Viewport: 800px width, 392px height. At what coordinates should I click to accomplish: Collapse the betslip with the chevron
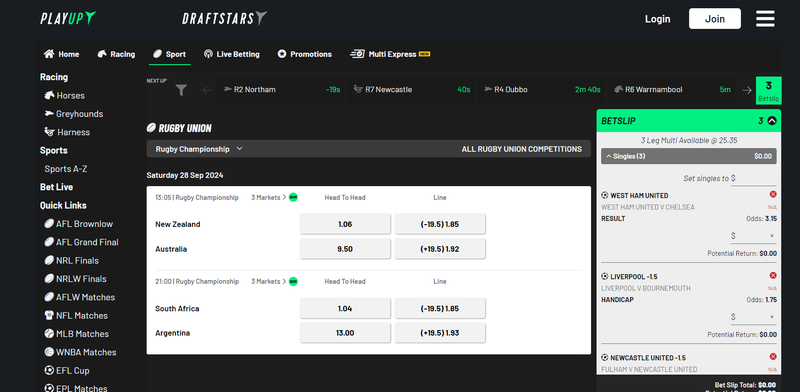pos(772,121)
